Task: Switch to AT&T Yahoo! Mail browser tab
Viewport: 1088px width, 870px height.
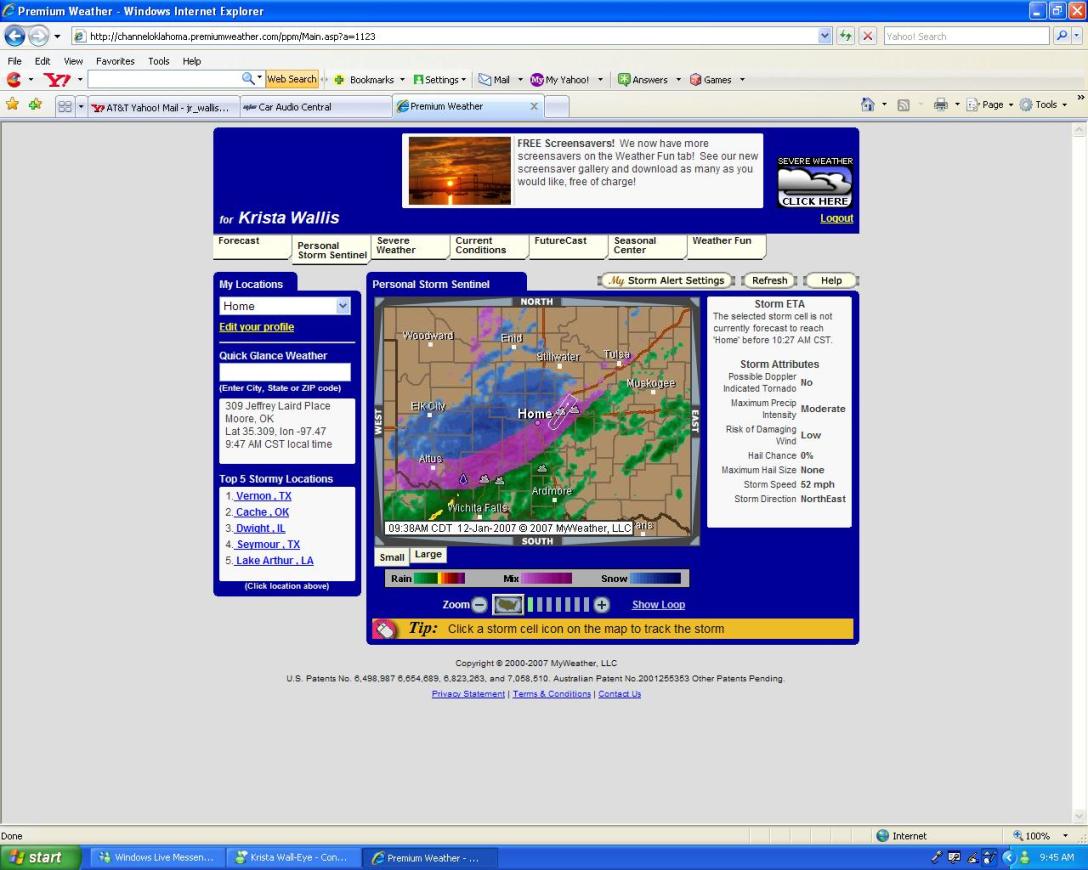Action: (164, 107)
